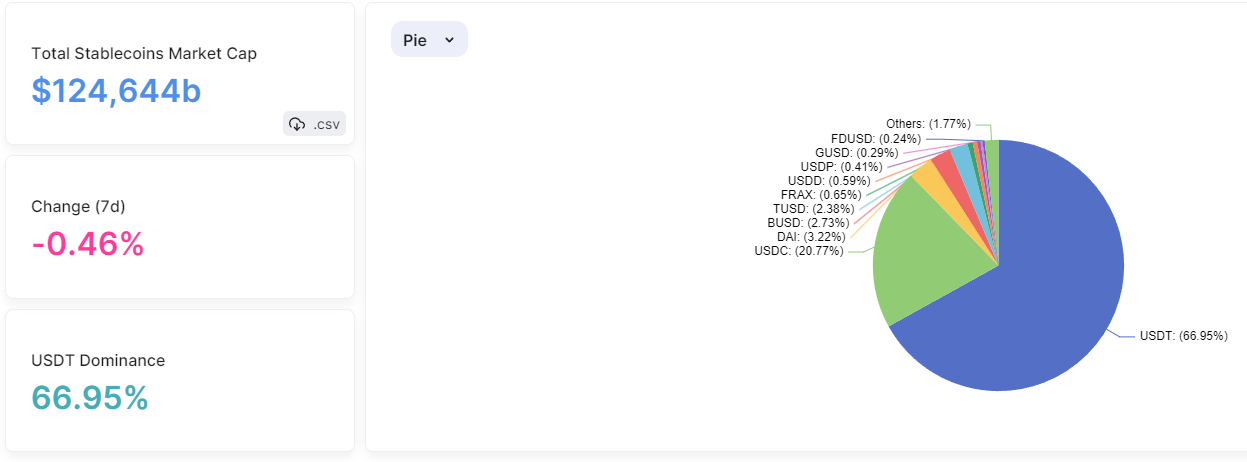Viewport: 1247px width, 462px height.
Task: Select the BUSD: (2.73%) label
Action: pos(808,222)
